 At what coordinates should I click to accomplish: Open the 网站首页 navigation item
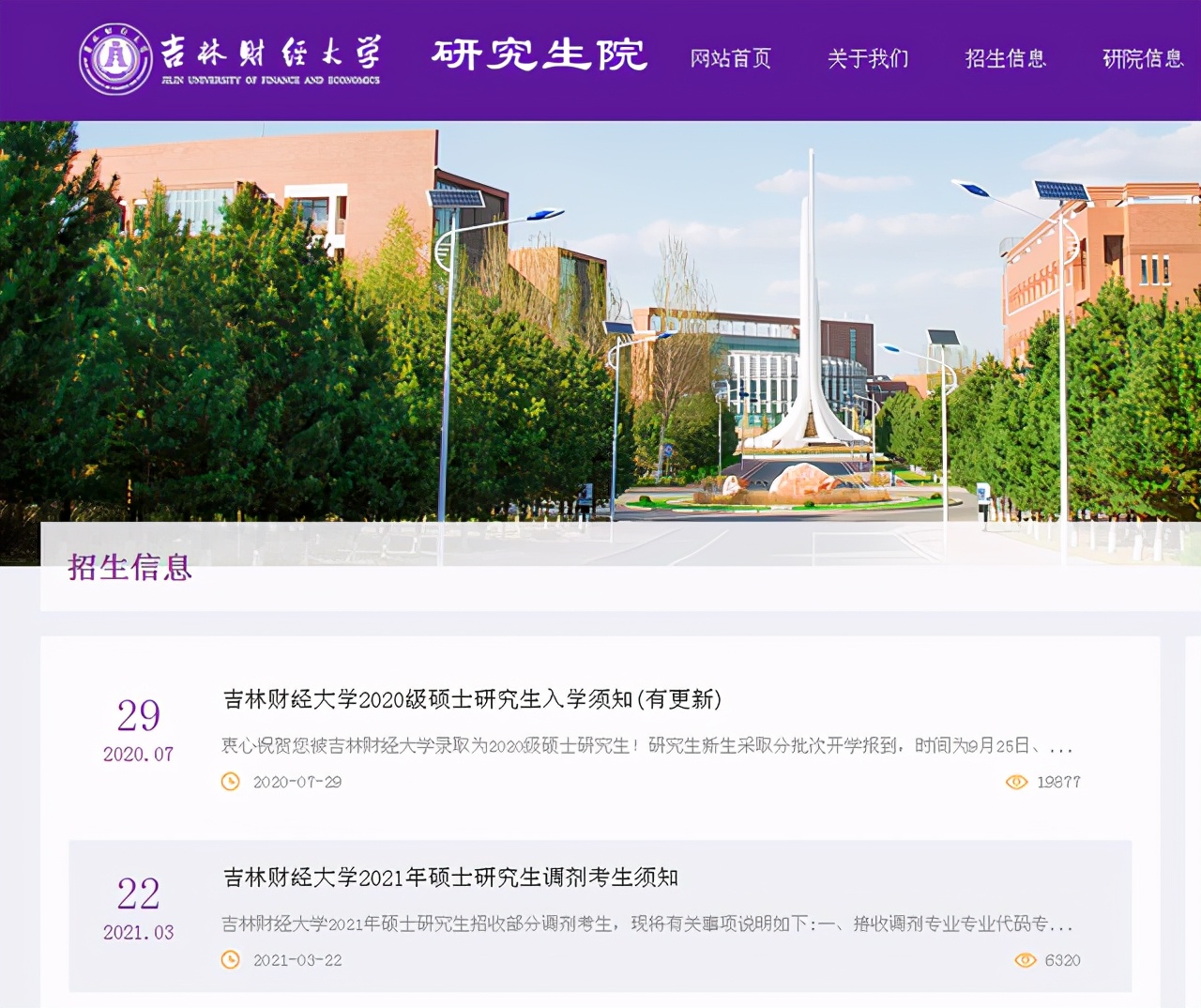(x=732, y=58)
